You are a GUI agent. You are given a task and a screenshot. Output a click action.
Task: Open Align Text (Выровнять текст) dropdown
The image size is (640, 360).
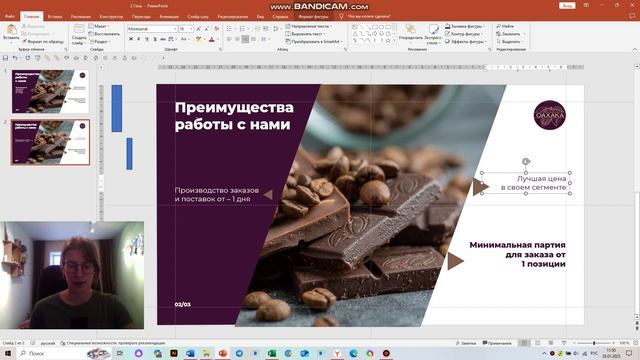point(305,34)
